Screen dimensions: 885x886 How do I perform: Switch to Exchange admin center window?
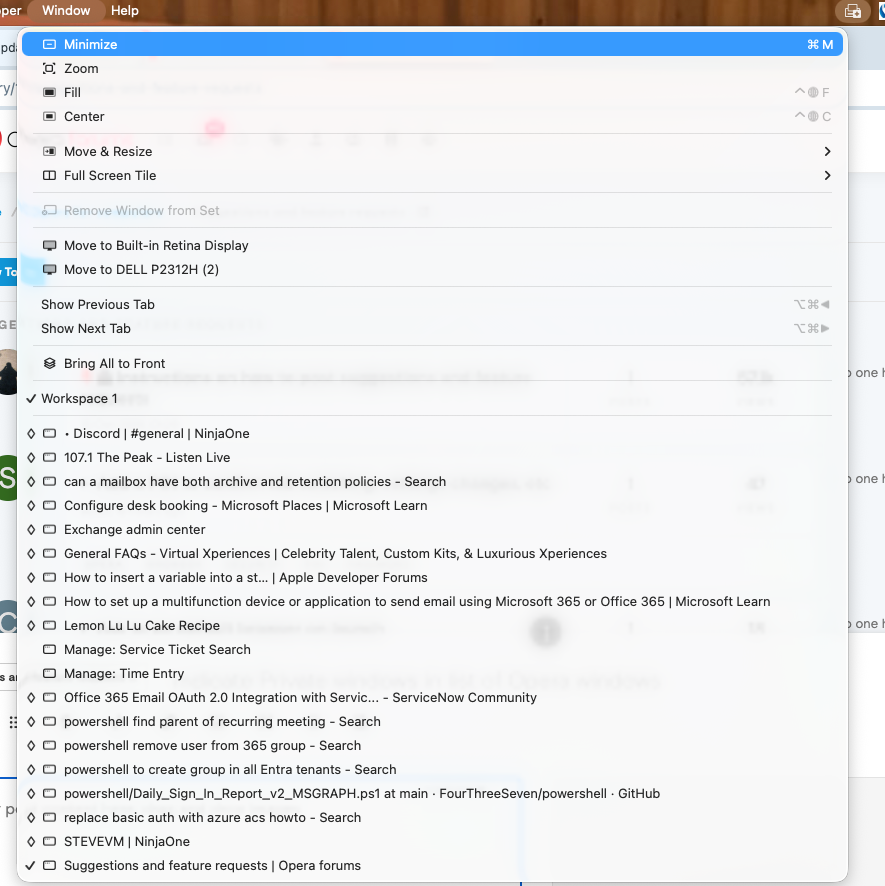[x=432, y=529]
